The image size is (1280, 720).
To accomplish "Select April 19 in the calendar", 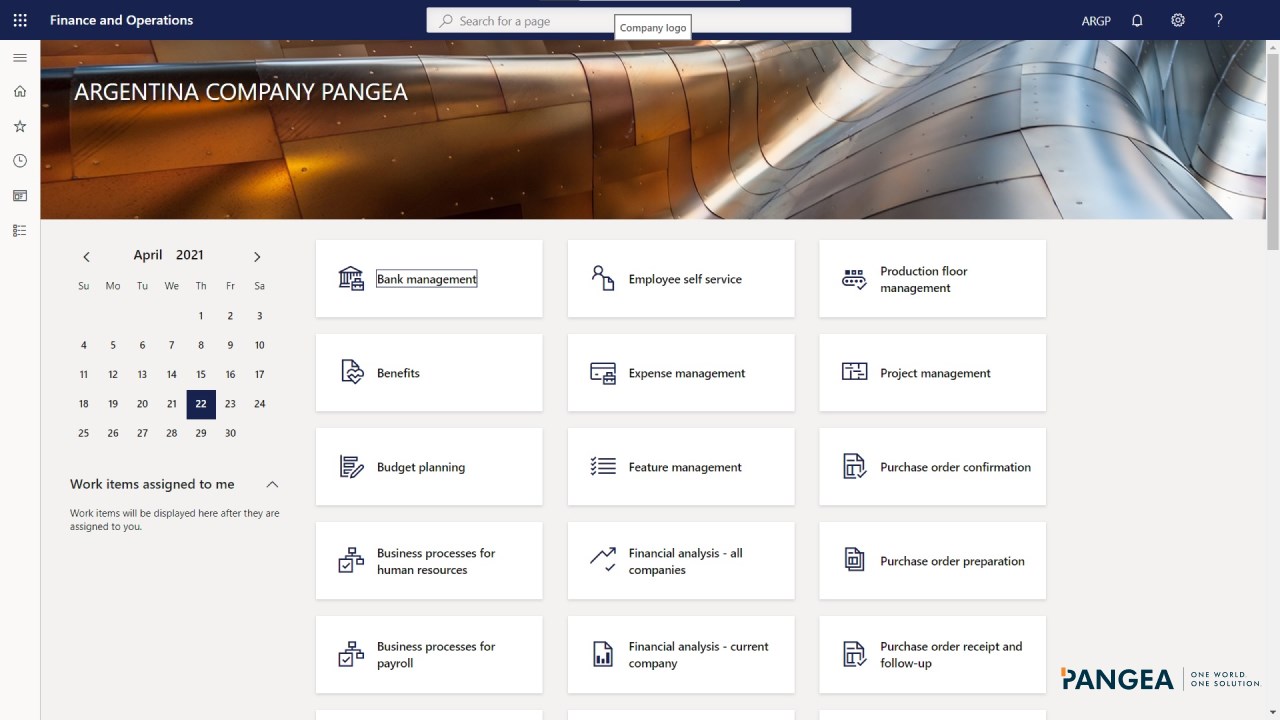I will [113, 404].
